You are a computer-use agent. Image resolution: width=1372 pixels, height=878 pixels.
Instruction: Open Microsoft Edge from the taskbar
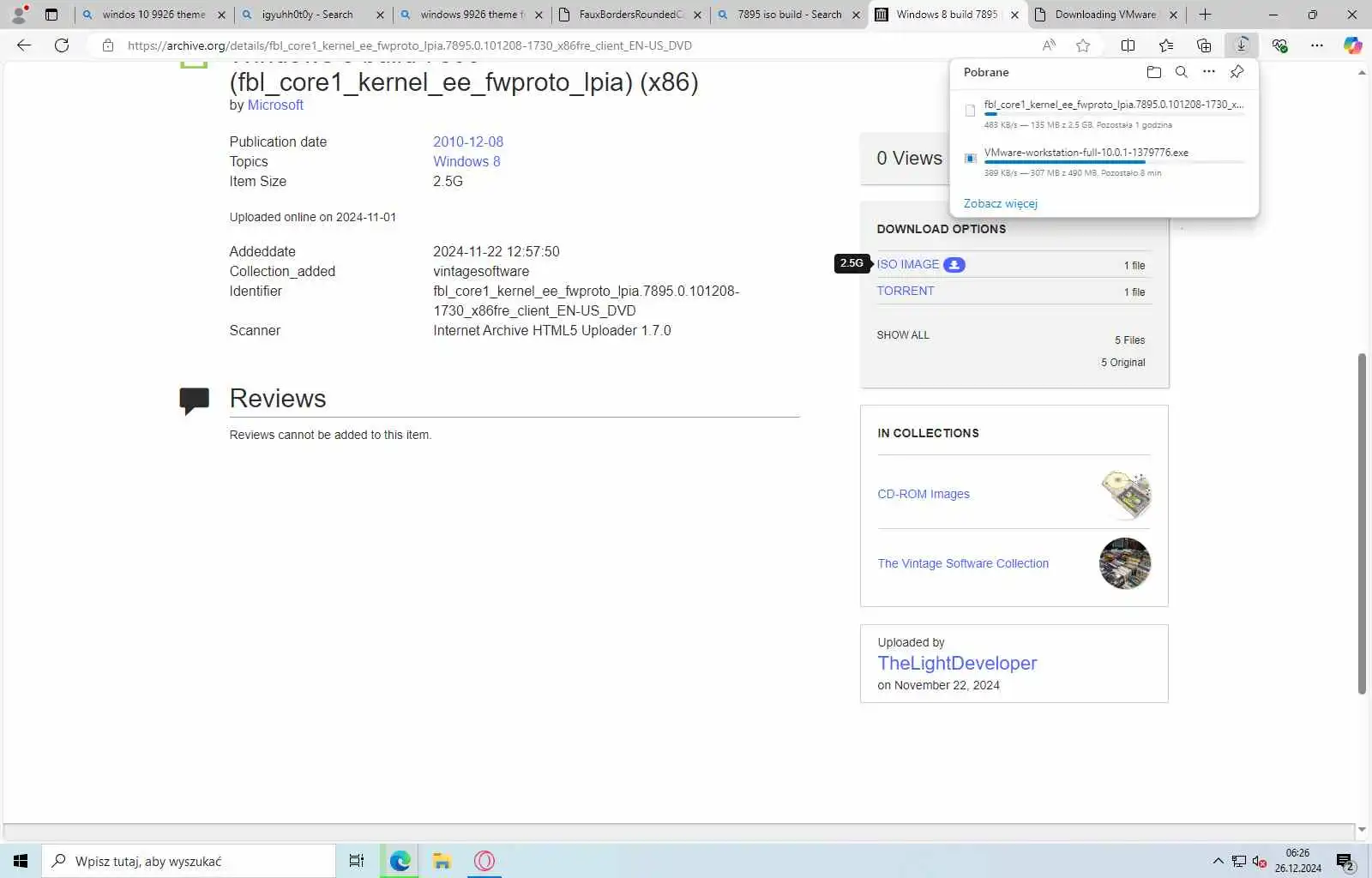[400, 861]
